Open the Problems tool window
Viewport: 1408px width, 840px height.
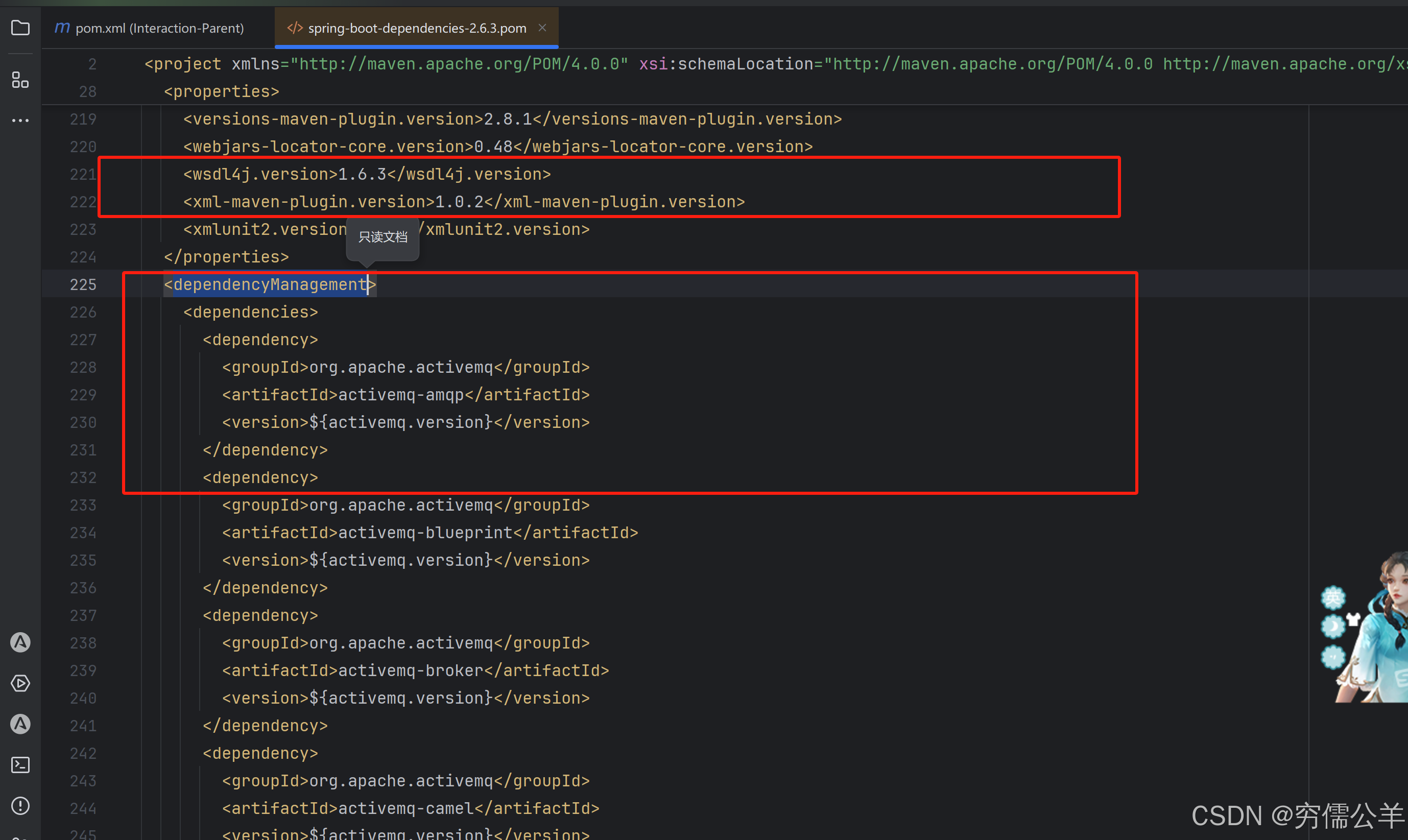click(x=20, y=805)
